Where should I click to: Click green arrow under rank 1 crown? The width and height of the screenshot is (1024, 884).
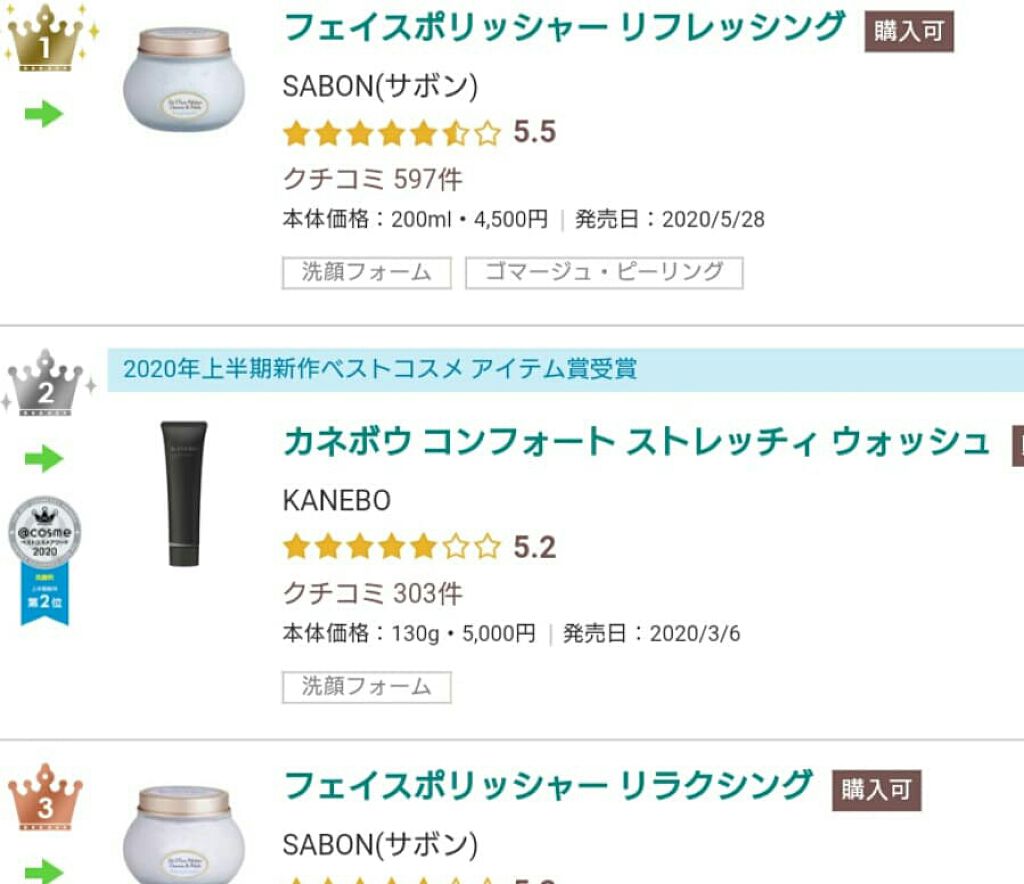coord(43,114)
